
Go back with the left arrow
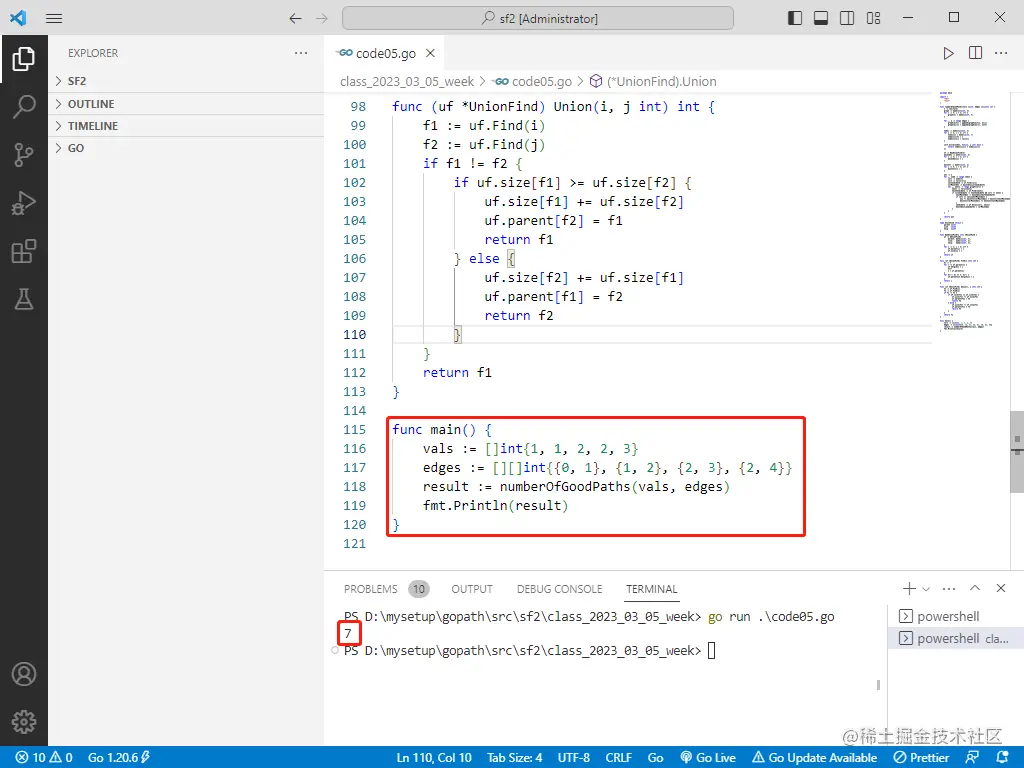pyautogui.click(x=295, y=18)
